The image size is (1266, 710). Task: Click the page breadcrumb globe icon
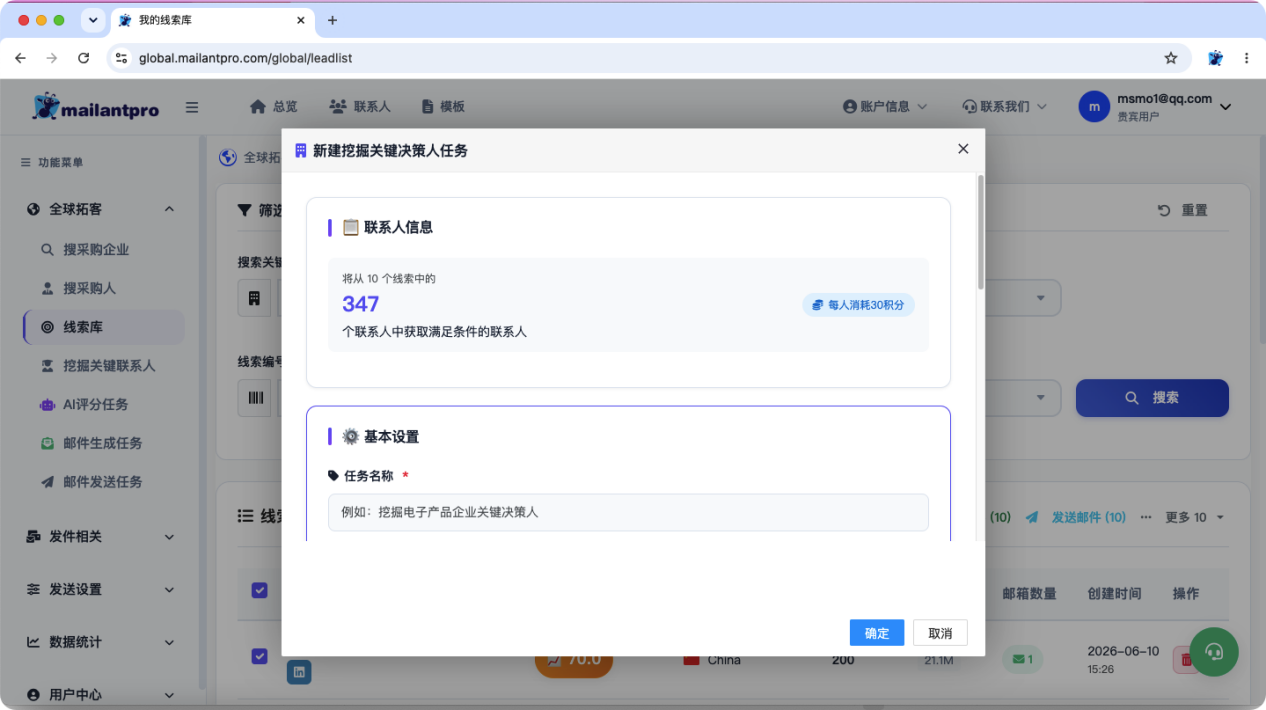[228, 157]
